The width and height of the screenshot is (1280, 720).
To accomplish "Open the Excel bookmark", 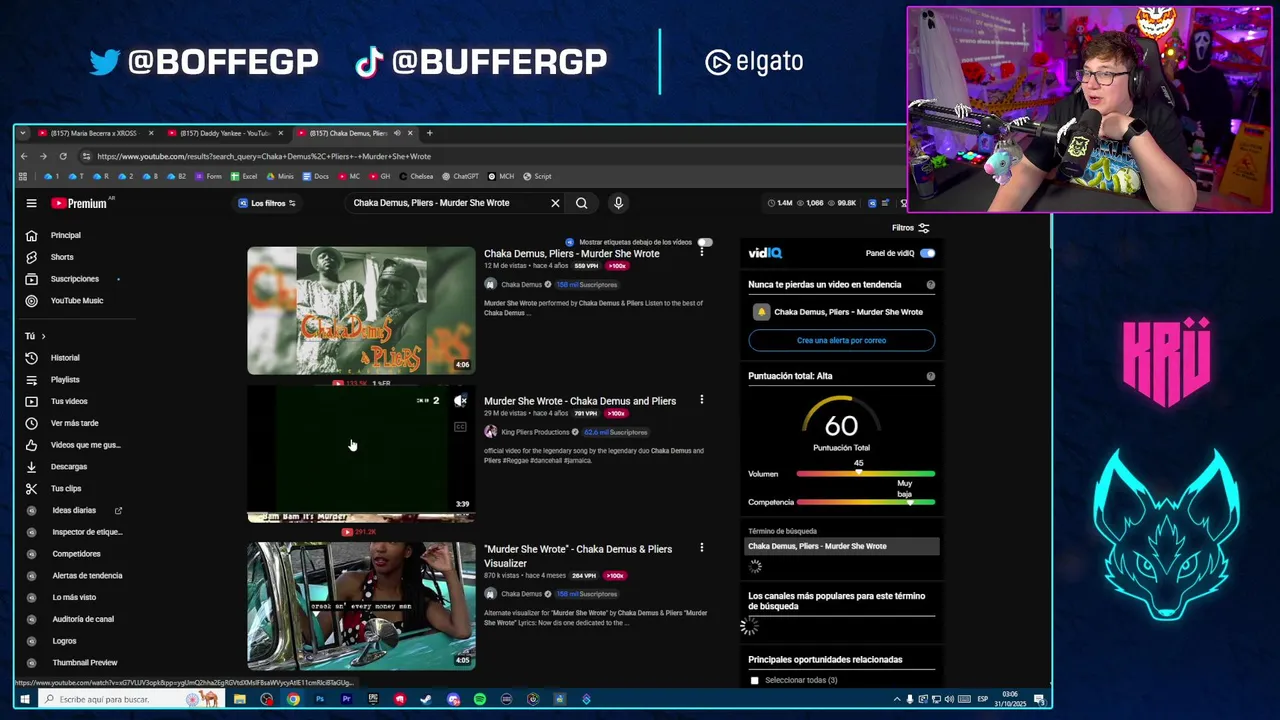I will click(244, 176).
